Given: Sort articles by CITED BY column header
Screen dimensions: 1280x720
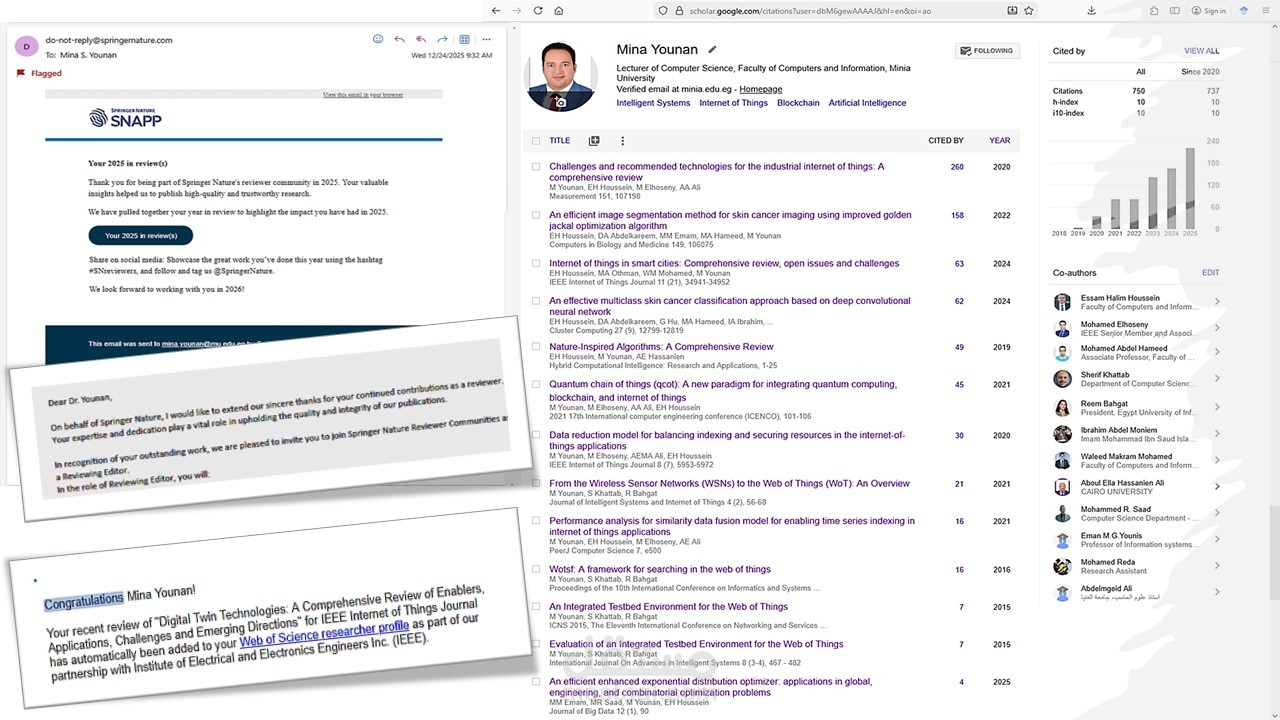Looking at the screenshot, I should tap(946, 141).
